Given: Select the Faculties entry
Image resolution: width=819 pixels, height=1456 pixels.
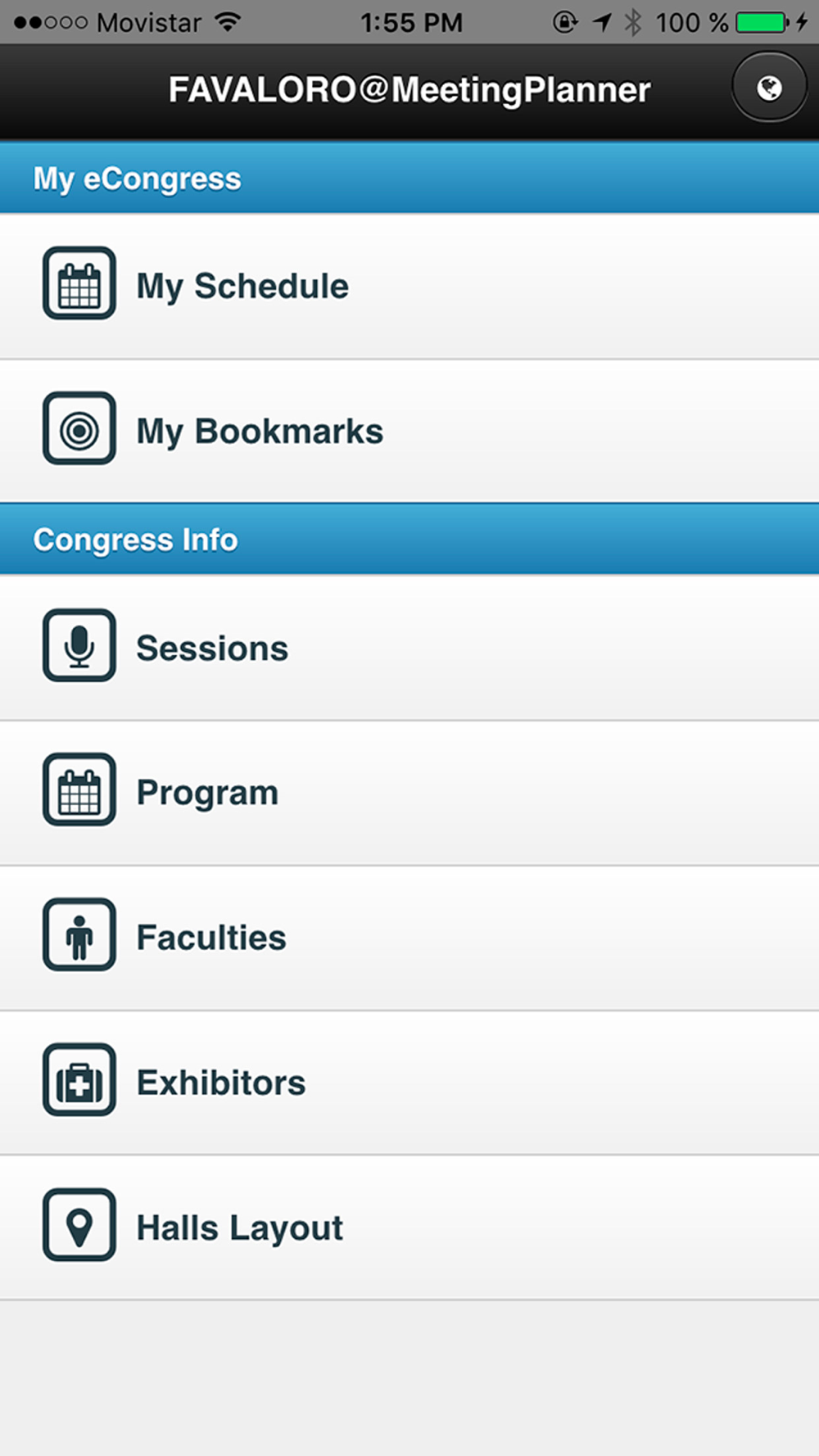Looking at the screenshot, I should pos(409,938).
